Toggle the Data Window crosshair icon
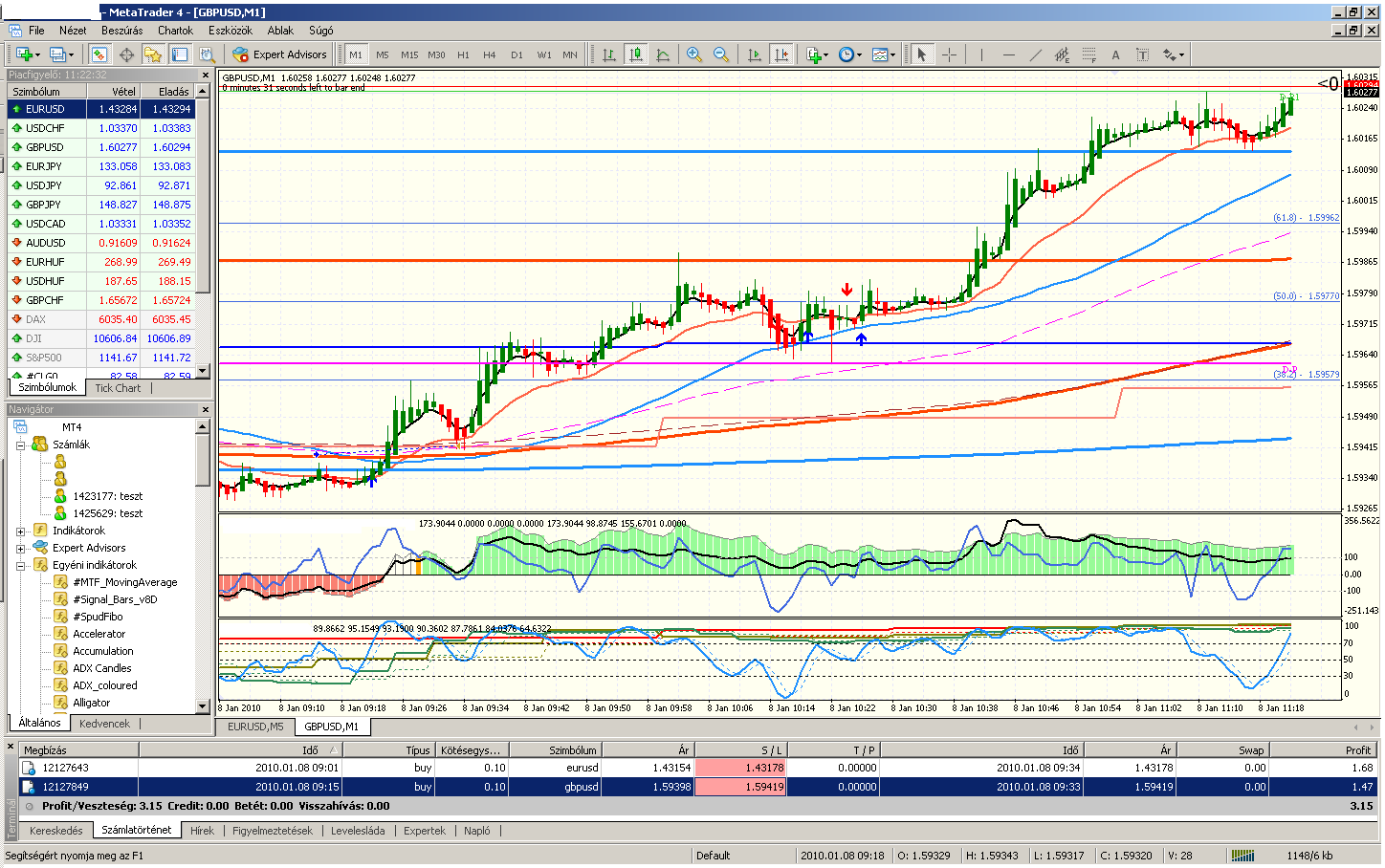 click(125, 54)
